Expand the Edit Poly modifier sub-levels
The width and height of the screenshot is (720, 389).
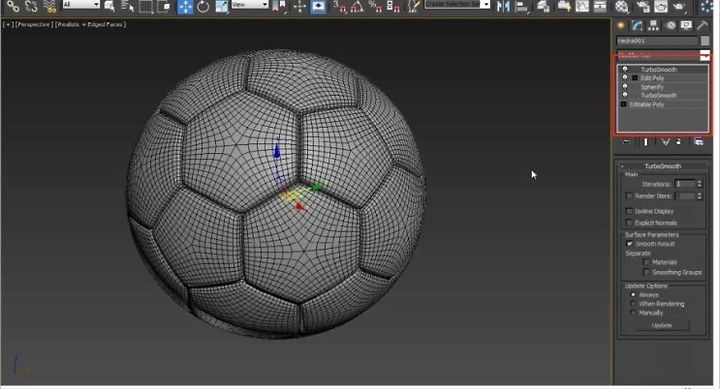pyautogui.click(x=635, y=78)
